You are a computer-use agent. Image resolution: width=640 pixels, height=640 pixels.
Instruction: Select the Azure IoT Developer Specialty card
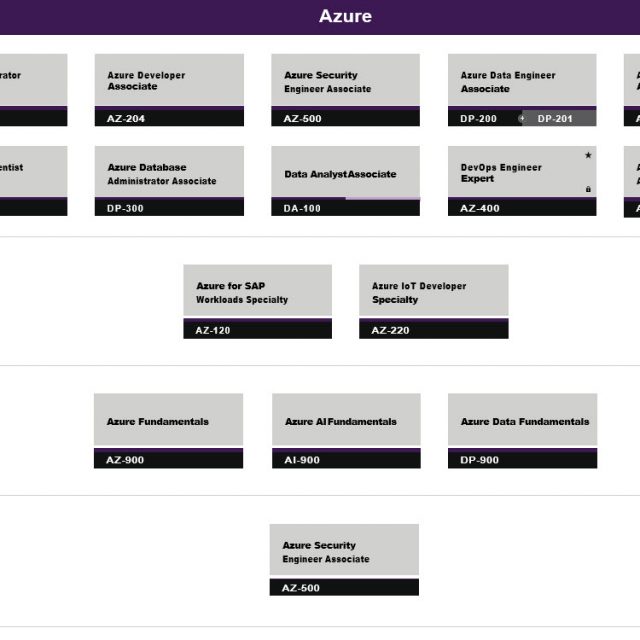(433, 292)
